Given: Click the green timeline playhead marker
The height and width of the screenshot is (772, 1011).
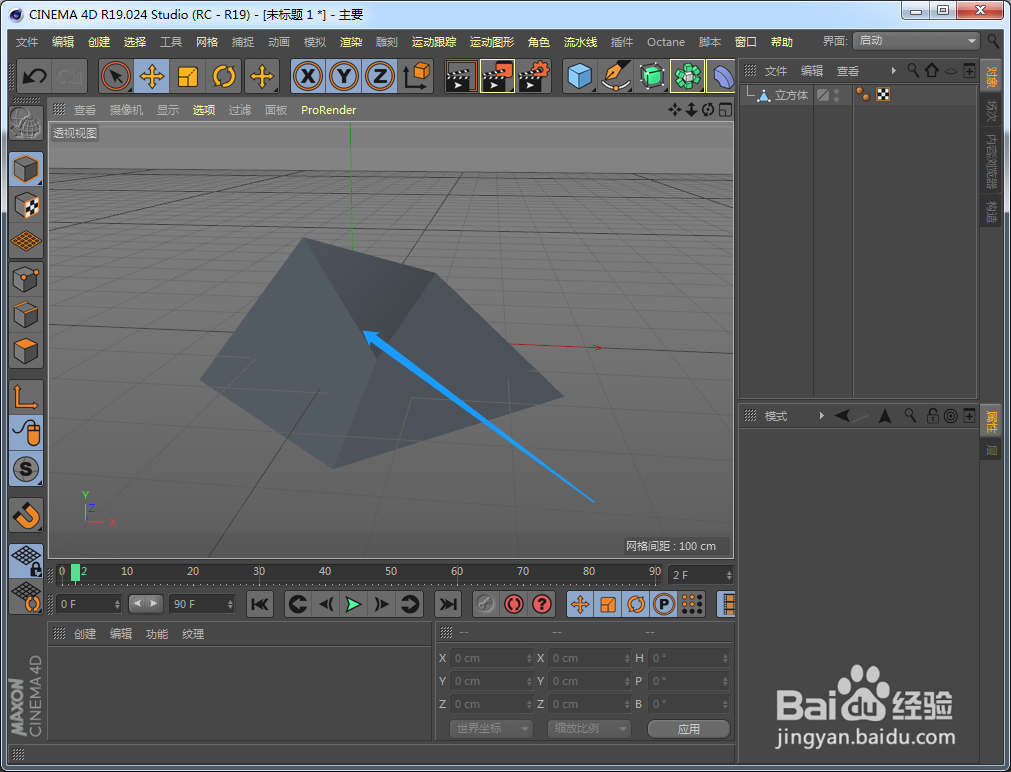Looking at the screenshot, I should click(x=75, y=573).
